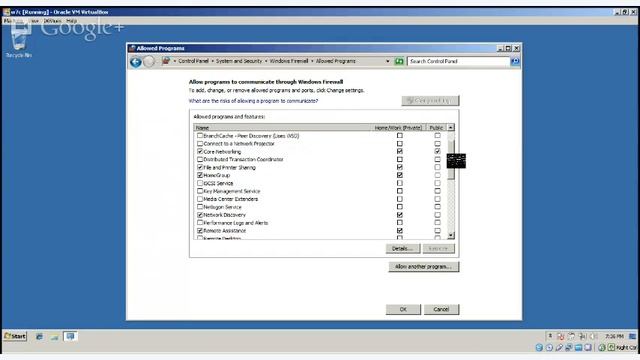This screenshot has height=360, width=640.
Task: Click the Home/Work (Private) column header
Action: point(398,128)
